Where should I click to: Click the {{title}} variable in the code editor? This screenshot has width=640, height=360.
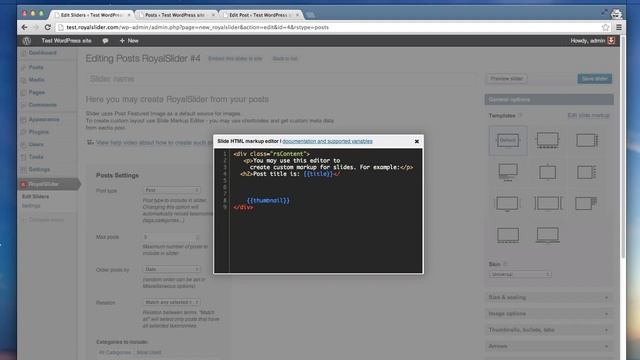[318, 174]
